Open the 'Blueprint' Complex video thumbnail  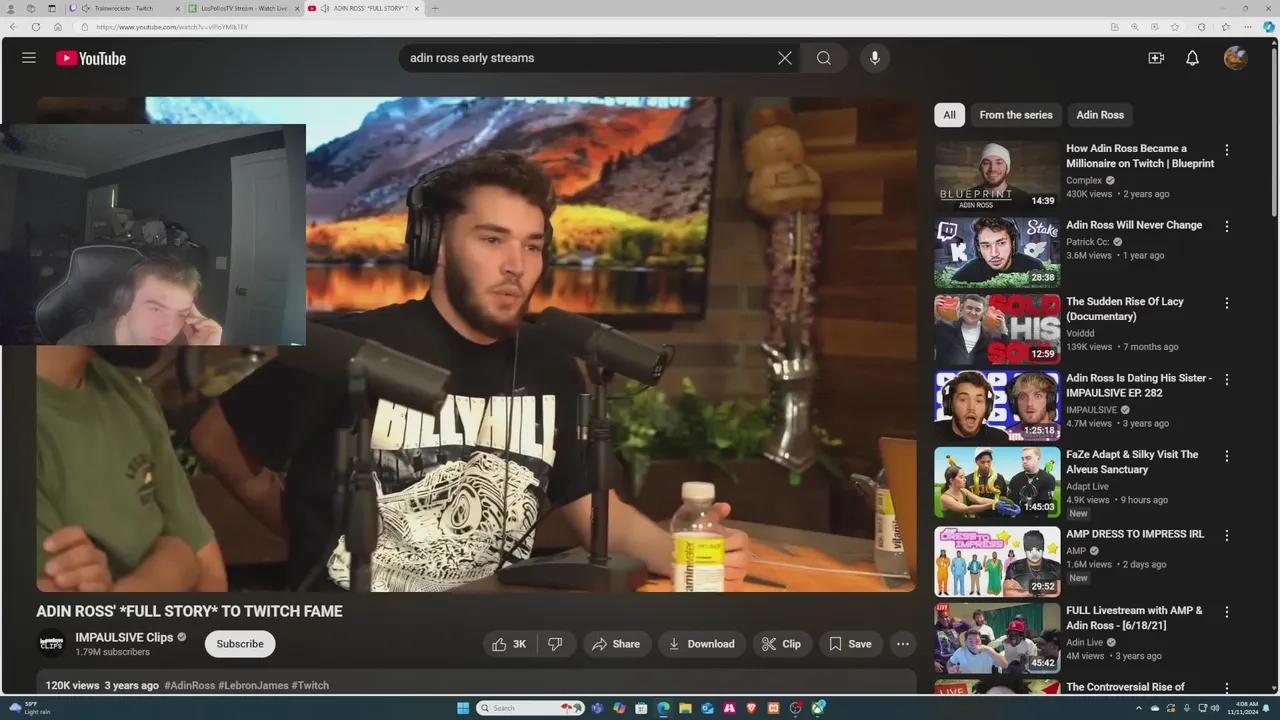tap(997, 176)
